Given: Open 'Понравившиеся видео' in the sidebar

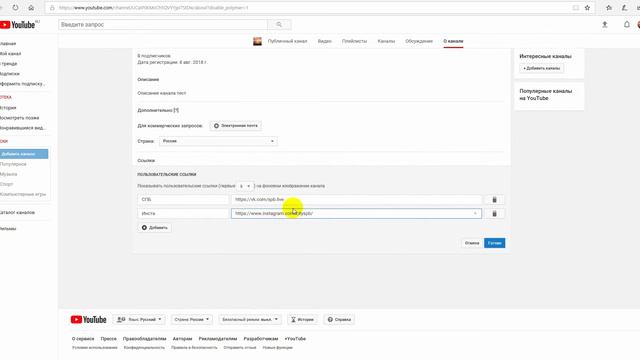Looking at the screenshot, I should [x=23, y=128].
